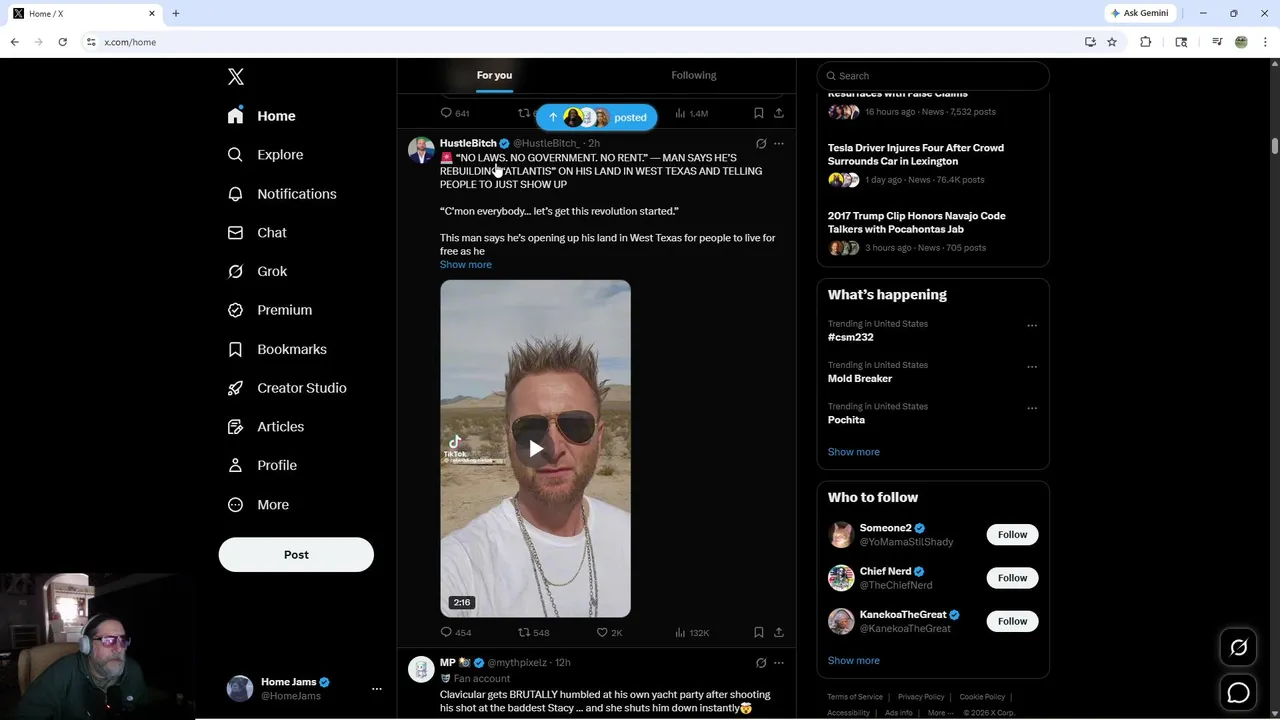This screenshot has height=720, width=1280.
Task: Share the post with 1.4M views
Action: click(779, 113)
